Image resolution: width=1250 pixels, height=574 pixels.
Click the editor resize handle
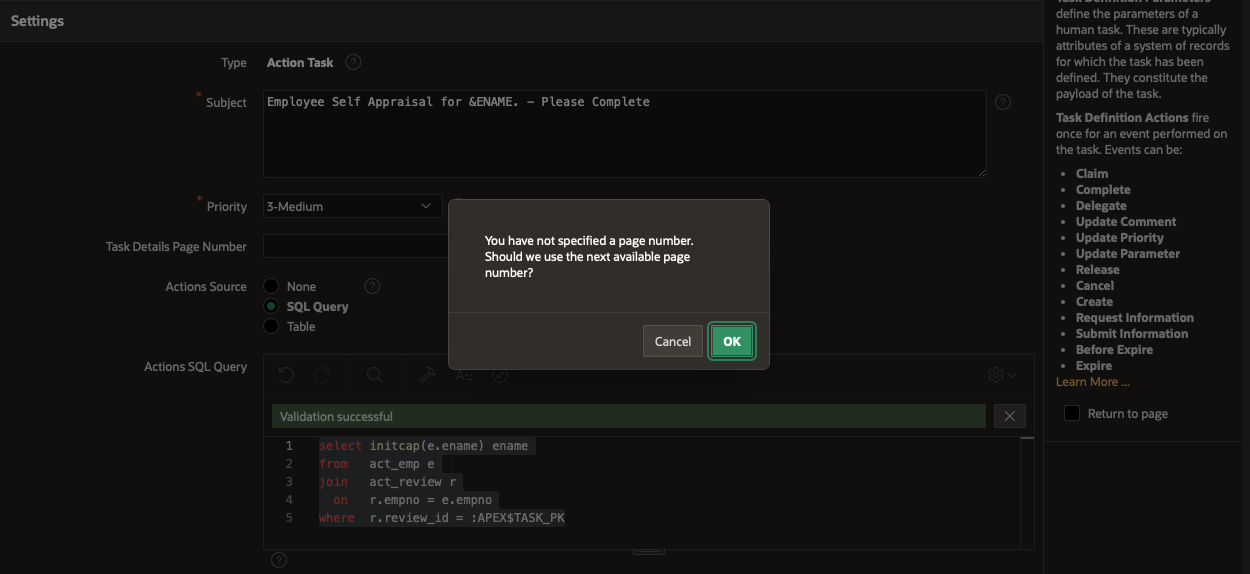[x=649, y=550]
